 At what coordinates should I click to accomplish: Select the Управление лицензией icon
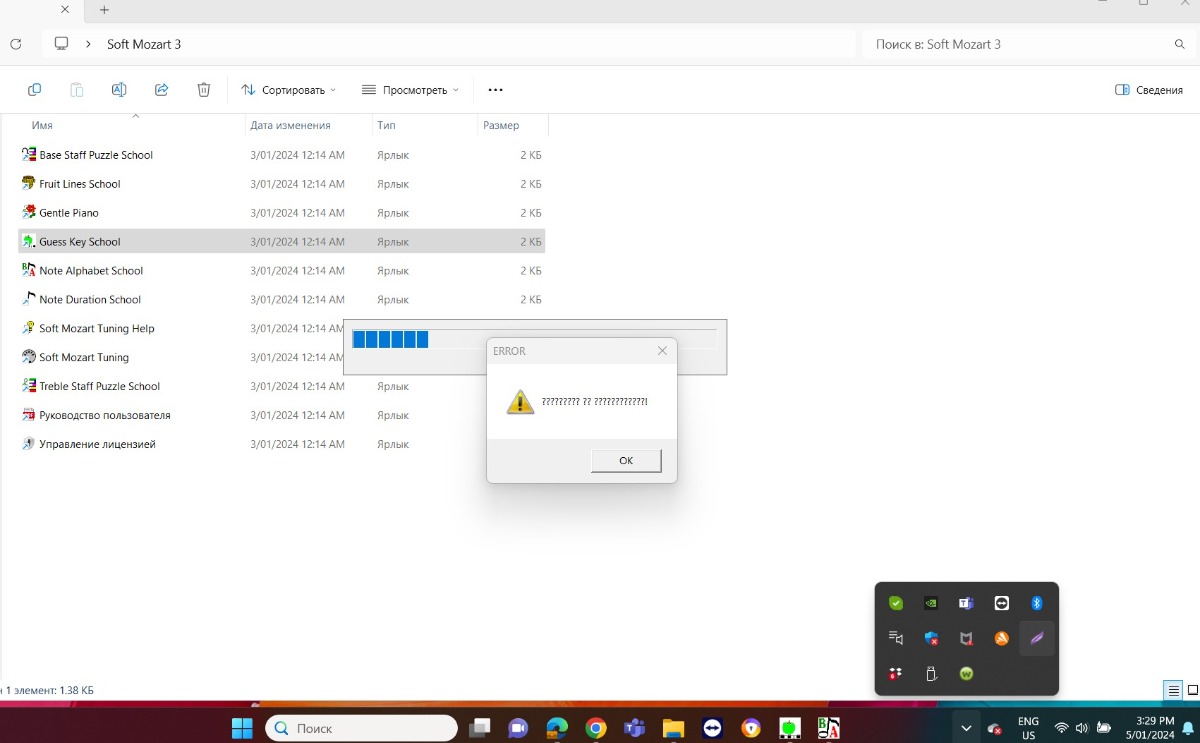[x=29, y=444]
